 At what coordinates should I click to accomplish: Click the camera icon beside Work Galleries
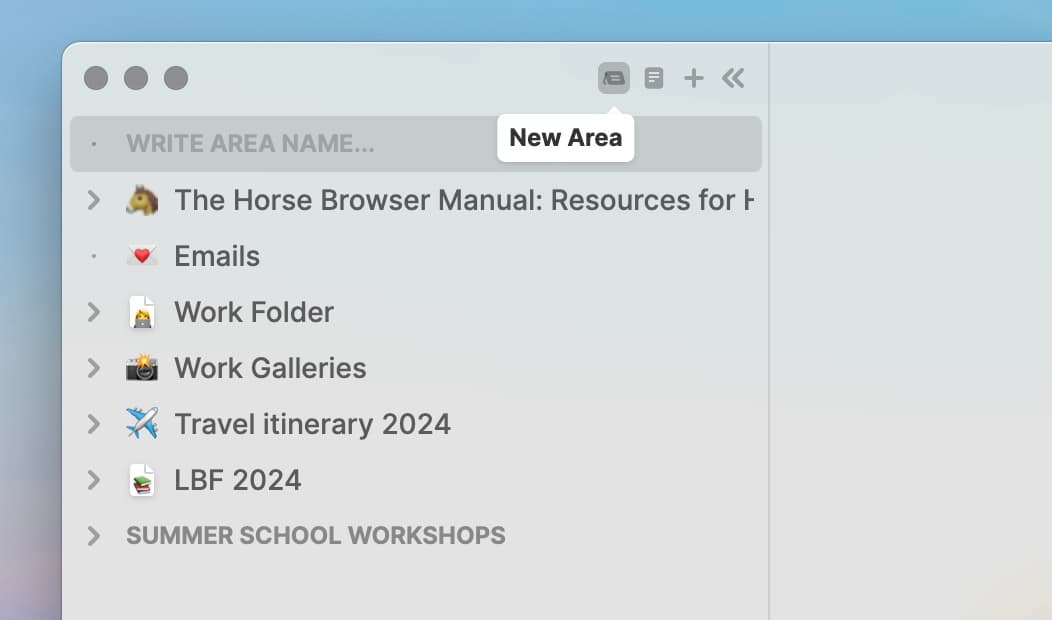point(143,368)
